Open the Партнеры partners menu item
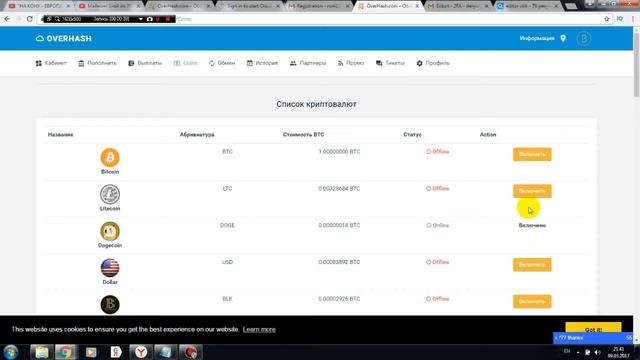The width and height of the screenshot is (640, 360). (308, 63)
